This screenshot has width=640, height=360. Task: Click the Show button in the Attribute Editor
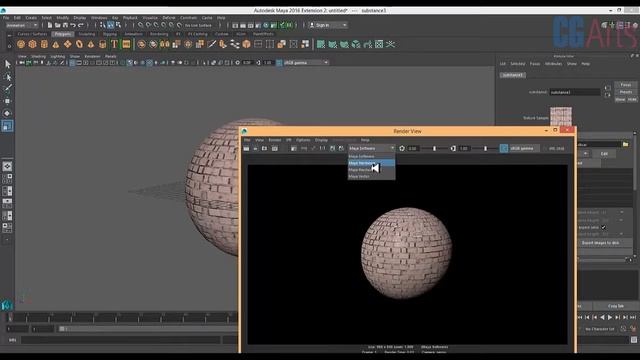620,100
